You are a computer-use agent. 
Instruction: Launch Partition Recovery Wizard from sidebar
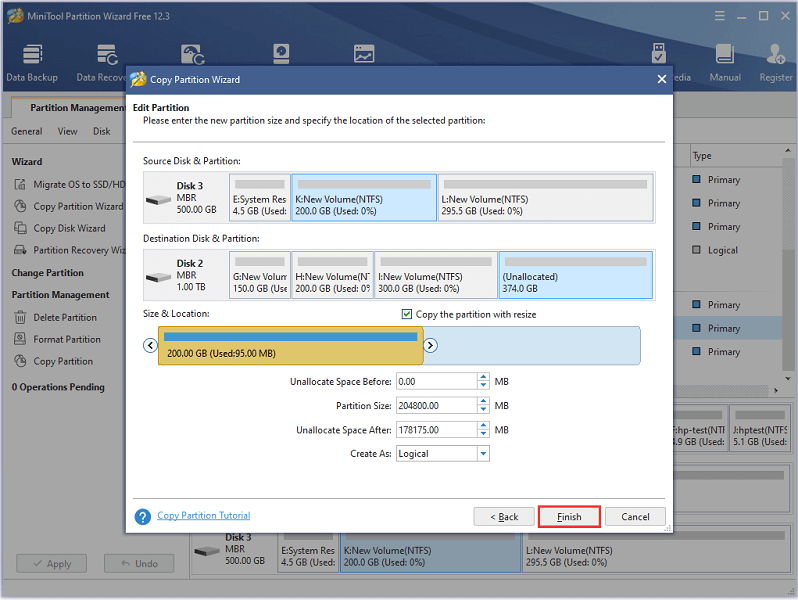coord(69,250)
